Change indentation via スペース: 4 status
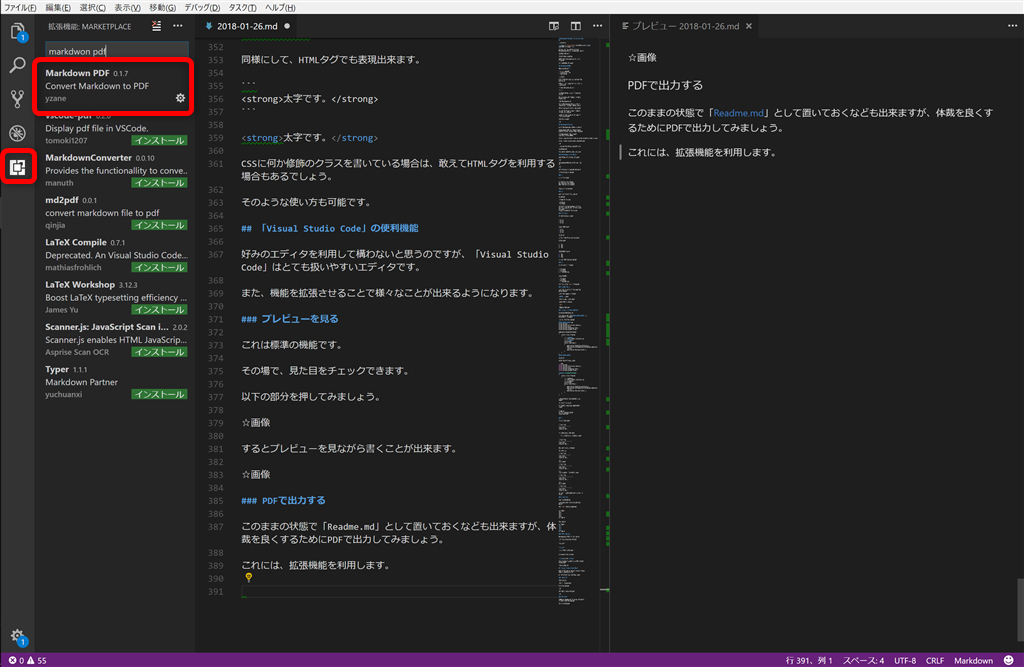Screen dimensions: 1024x667 863,660
